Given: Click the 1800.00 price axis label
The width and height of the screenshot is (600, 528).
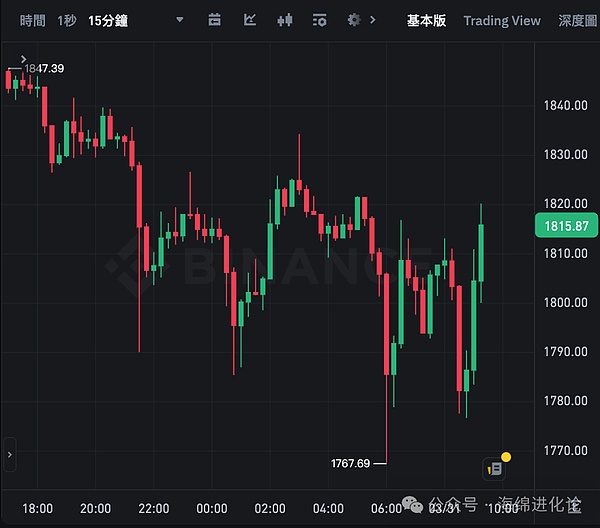Looking at the screenshot, I should 564,303.
